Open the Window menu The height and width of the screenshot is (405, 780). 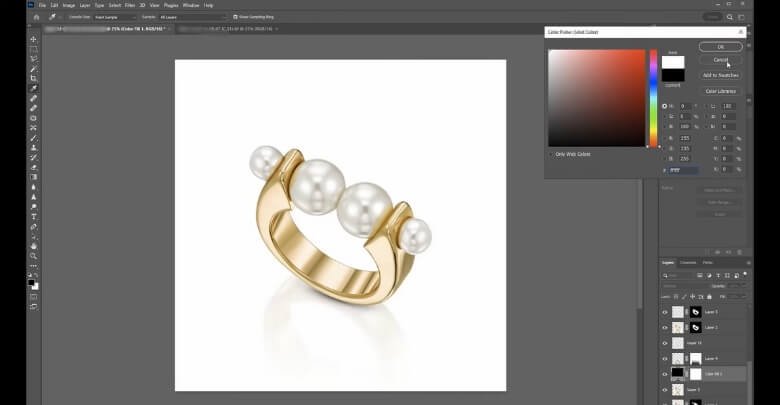coord(191,5)
